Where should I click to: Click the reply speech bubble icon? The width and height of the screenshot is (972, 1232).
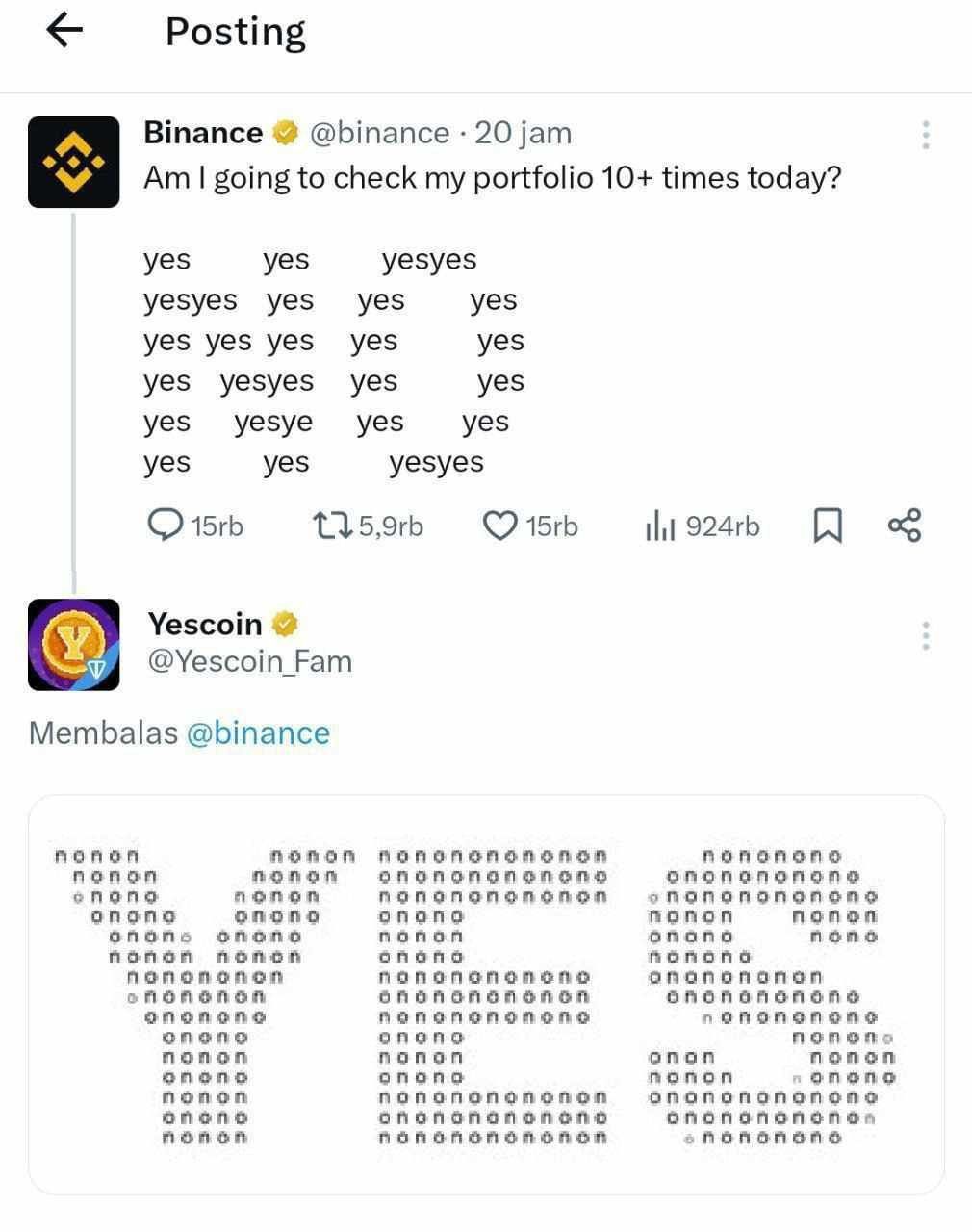pyautogui.click(x=165, y=526)
